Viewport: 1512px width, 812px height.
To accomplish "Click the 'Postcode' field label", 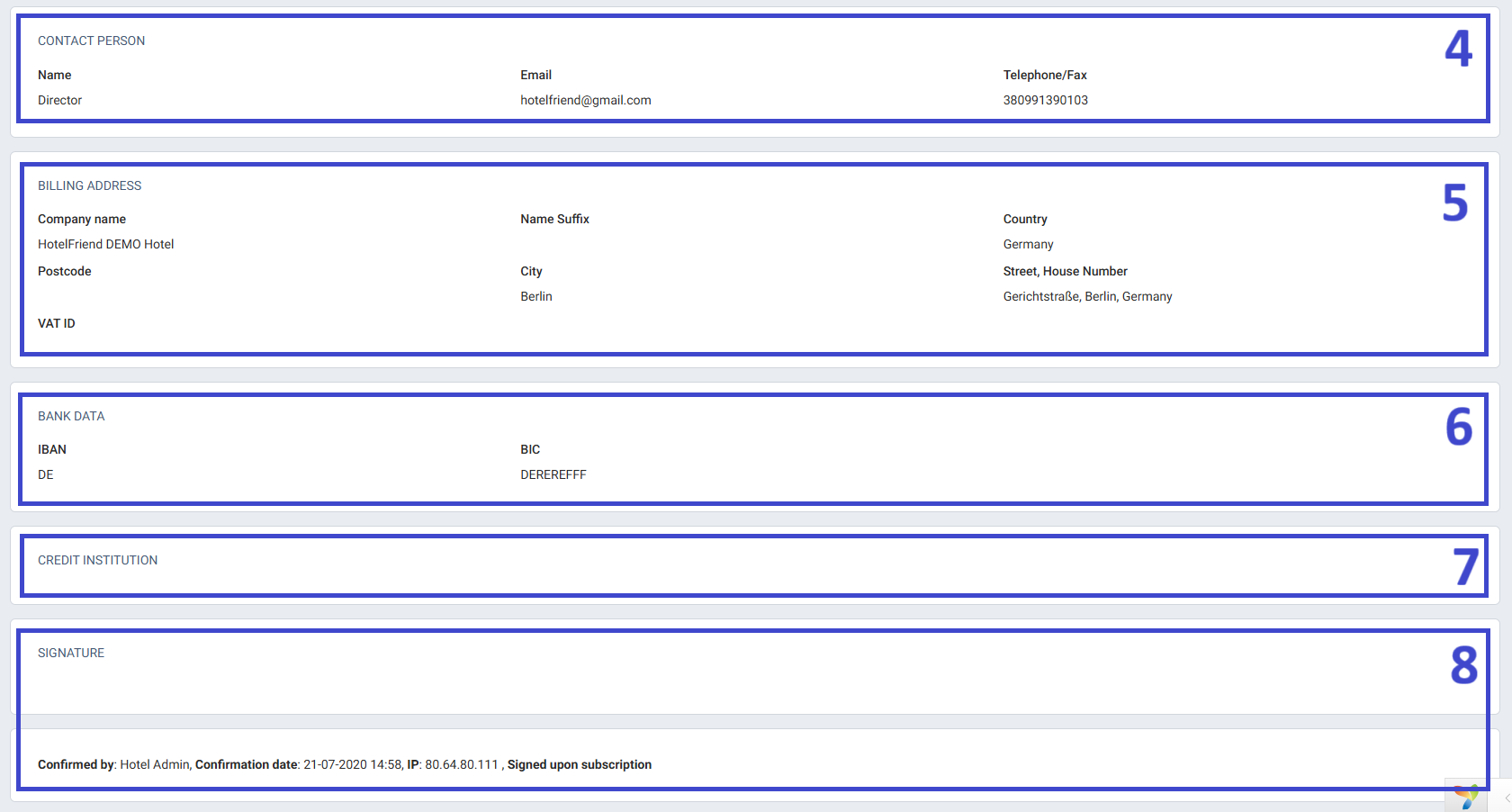I will click(x=65, y=271).
